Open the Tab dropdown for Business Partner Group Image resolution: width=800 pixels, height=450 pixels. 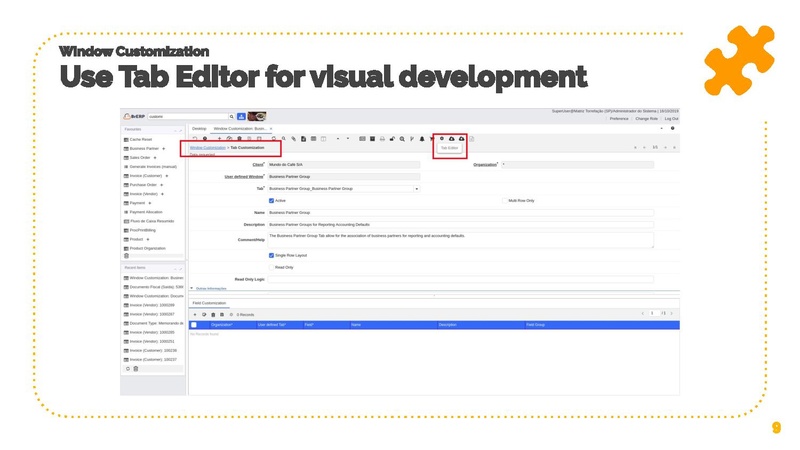pyautogui.click(x=417, y=188)
